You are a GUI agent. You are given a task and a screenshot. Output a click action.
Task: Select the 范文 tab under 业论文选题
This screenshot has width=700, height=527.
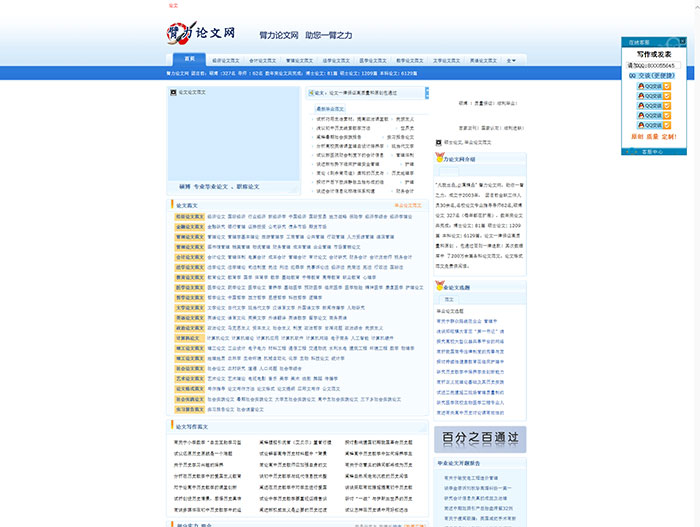[x=449, y=300]
